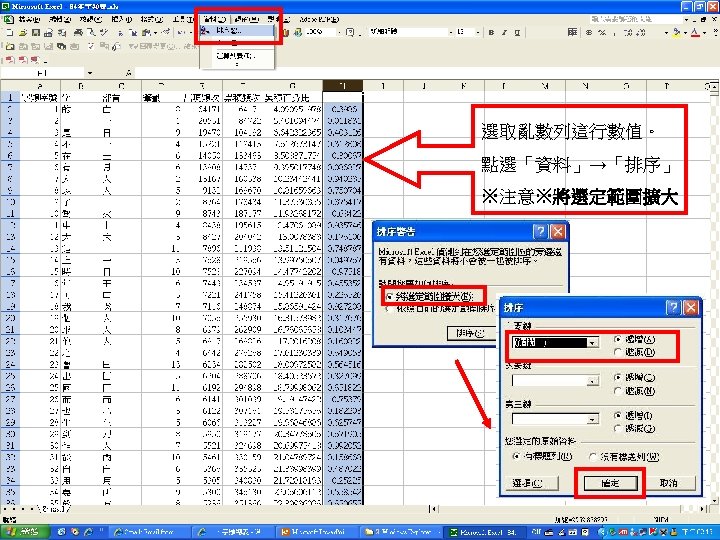Click the chart wizard icon beside zoom box
720x540 pixels.
[x=286, y=33]
